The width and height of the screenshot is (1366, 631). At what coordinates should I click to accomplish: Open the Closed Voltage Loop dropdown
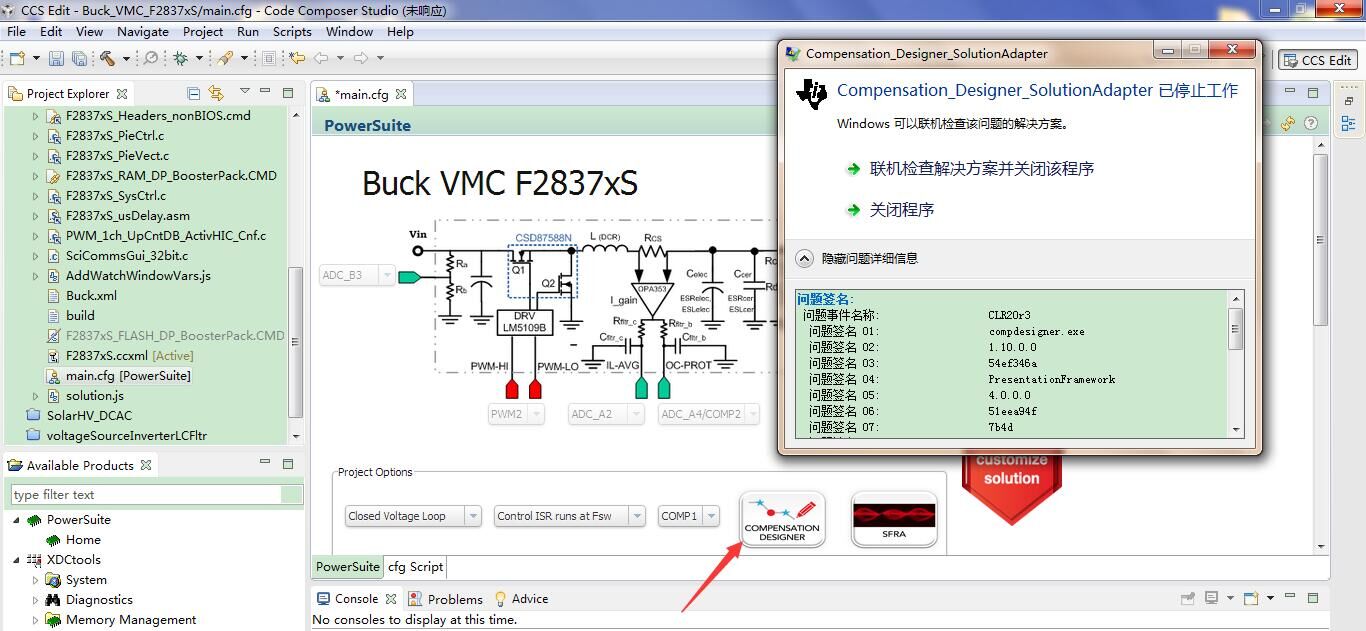click(413, 516)
